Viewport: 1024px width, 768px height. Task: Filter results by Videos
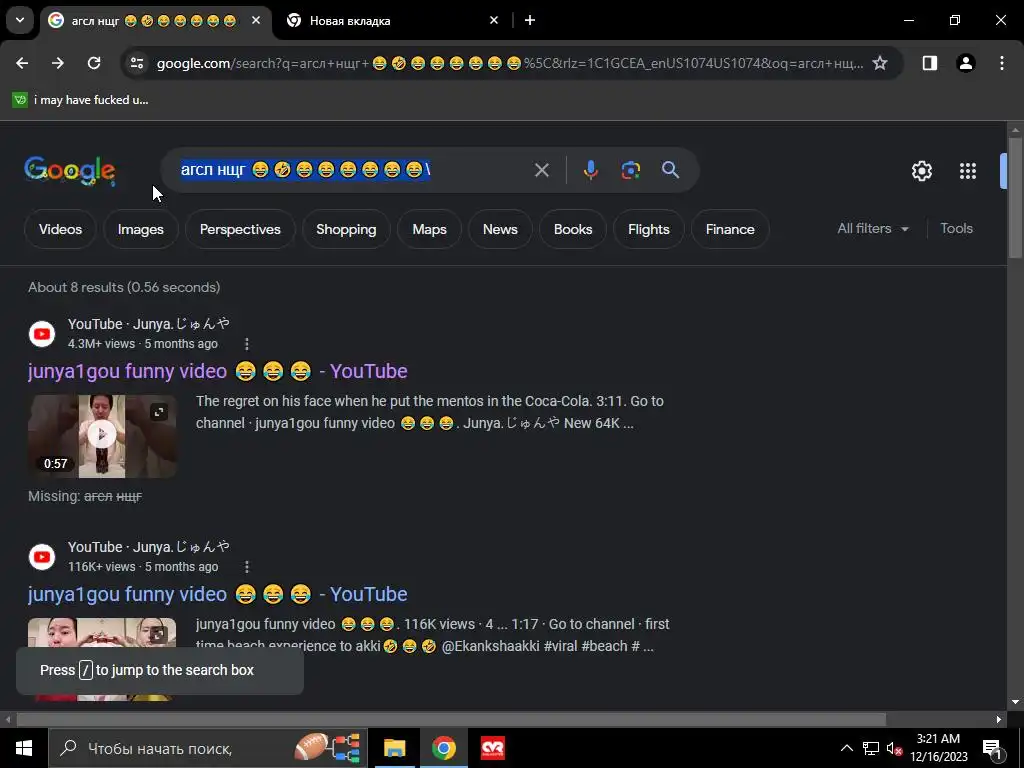click(60, 229)
